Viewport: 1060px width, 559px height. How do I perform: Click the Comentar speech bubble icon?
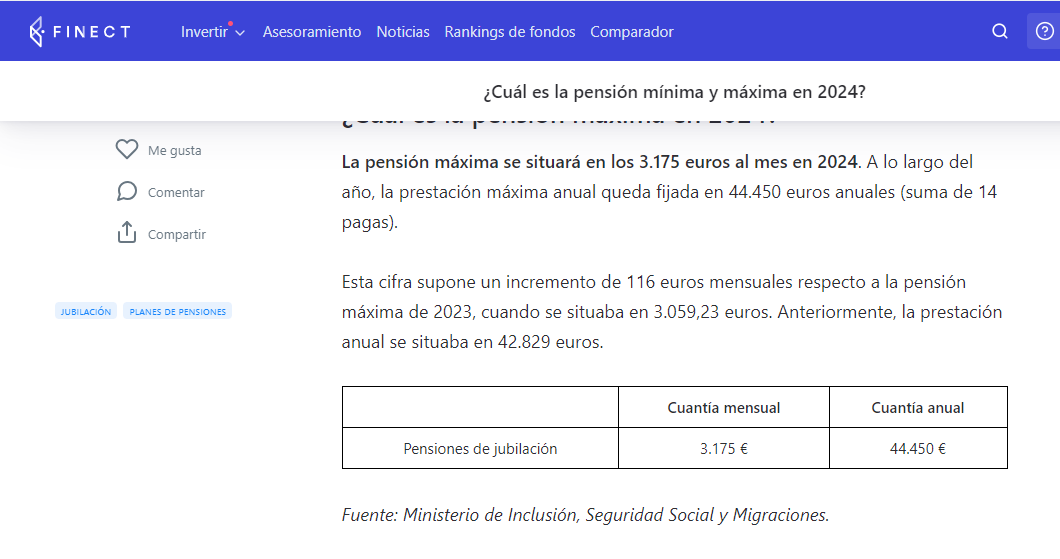[127, 192]
